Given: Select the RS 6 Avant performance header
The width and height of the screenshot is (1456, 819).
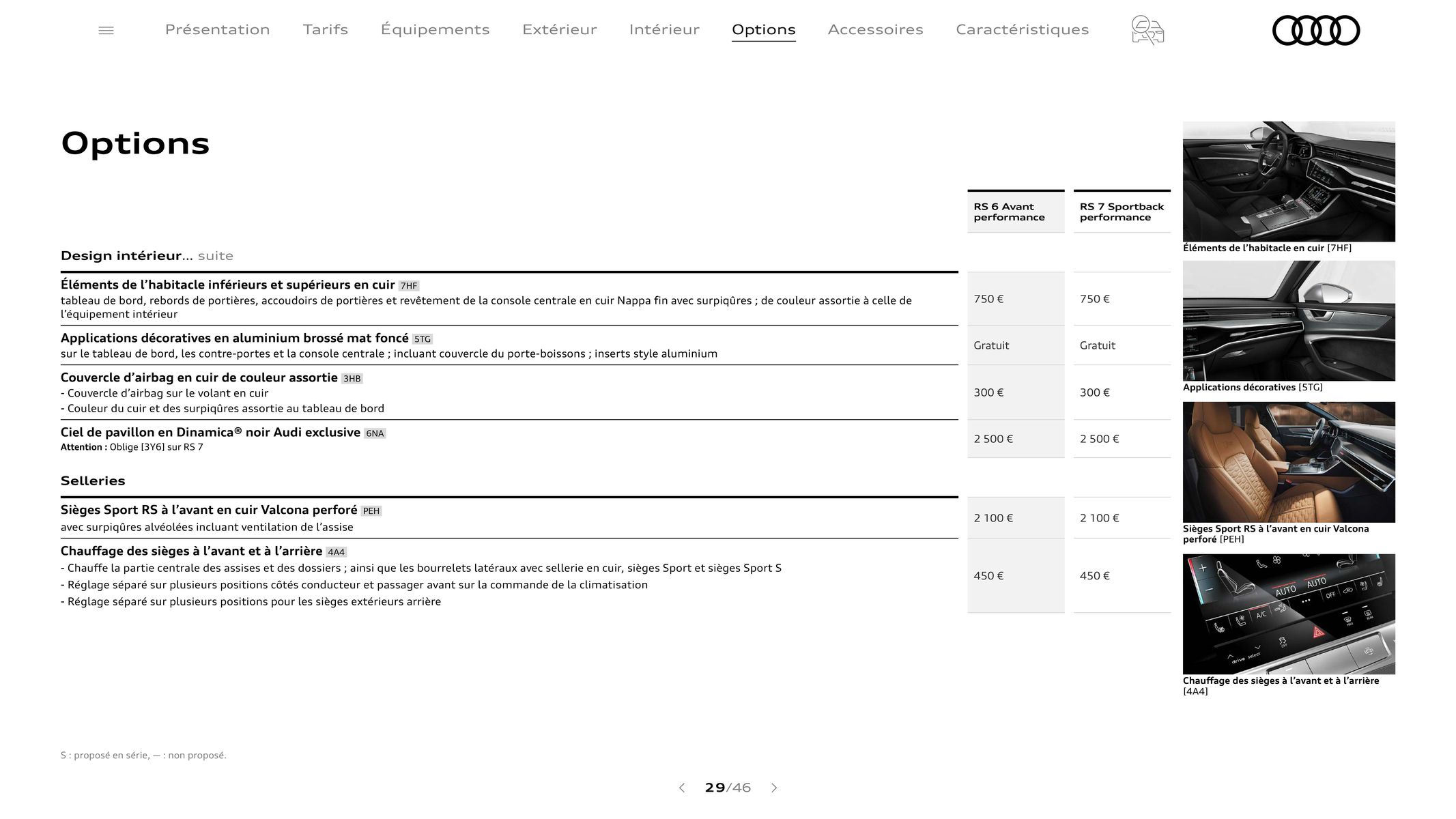Looking at the screenshot, I should pyautogui.click(x=1016, y=212).
